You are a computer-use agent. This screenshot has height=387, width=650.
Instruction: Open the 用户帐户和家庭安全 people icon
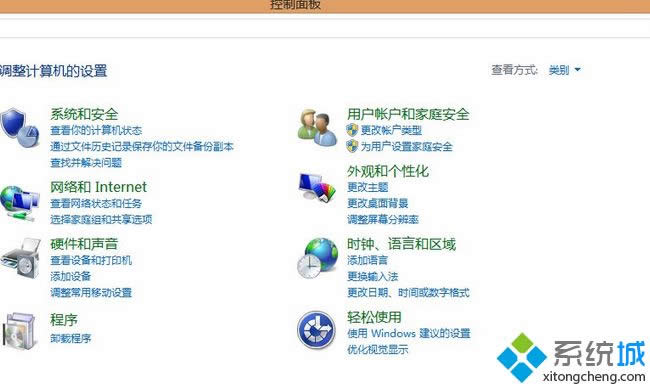(317, 128)
